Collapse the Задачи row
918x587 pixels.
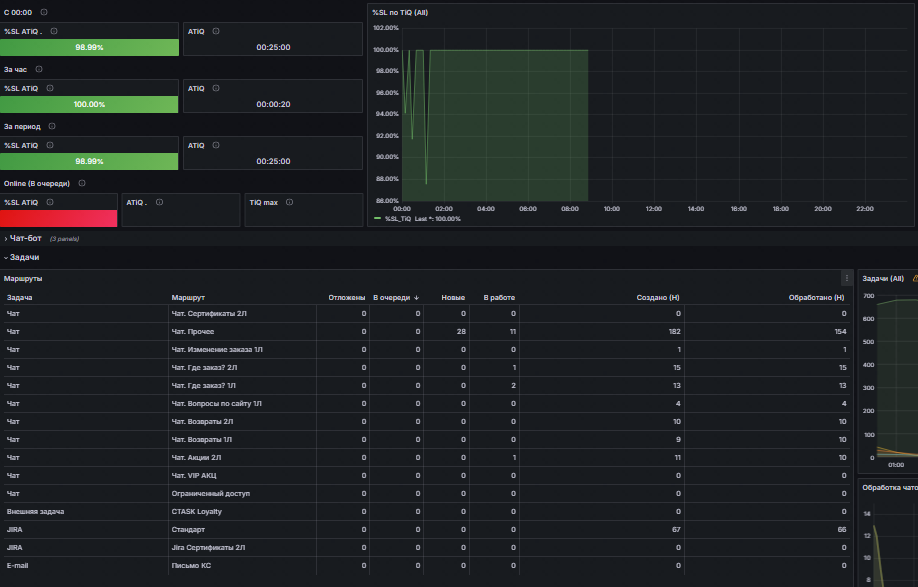22,258
